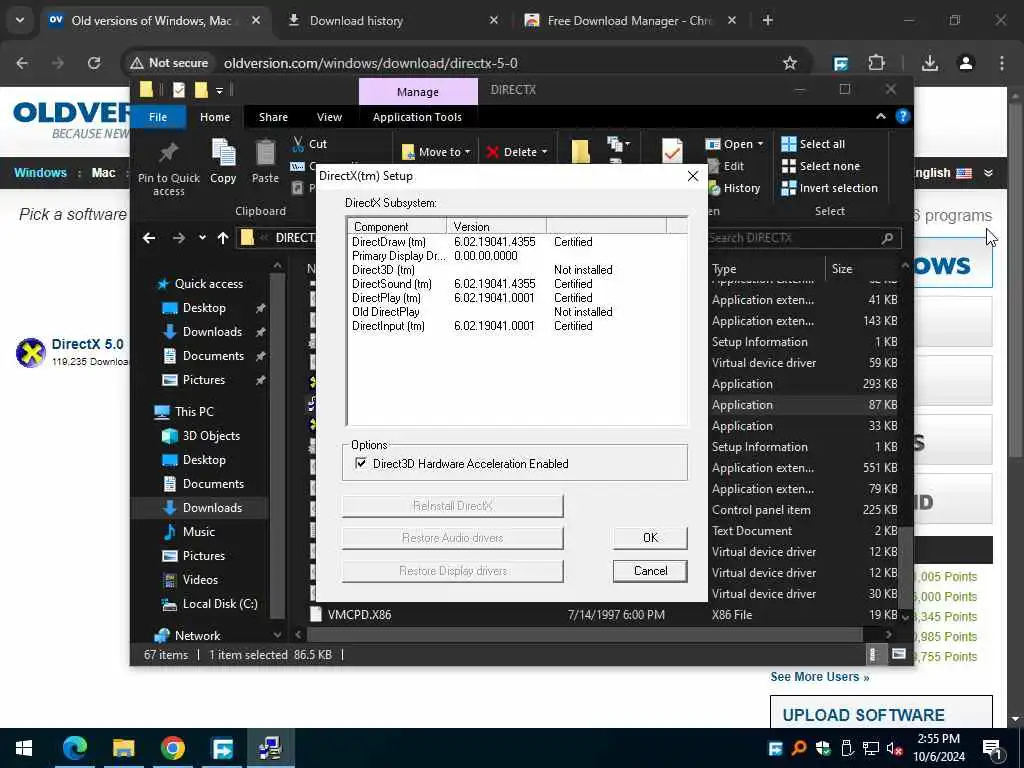Click the Copy icon in the ribbon

[223, 153]
